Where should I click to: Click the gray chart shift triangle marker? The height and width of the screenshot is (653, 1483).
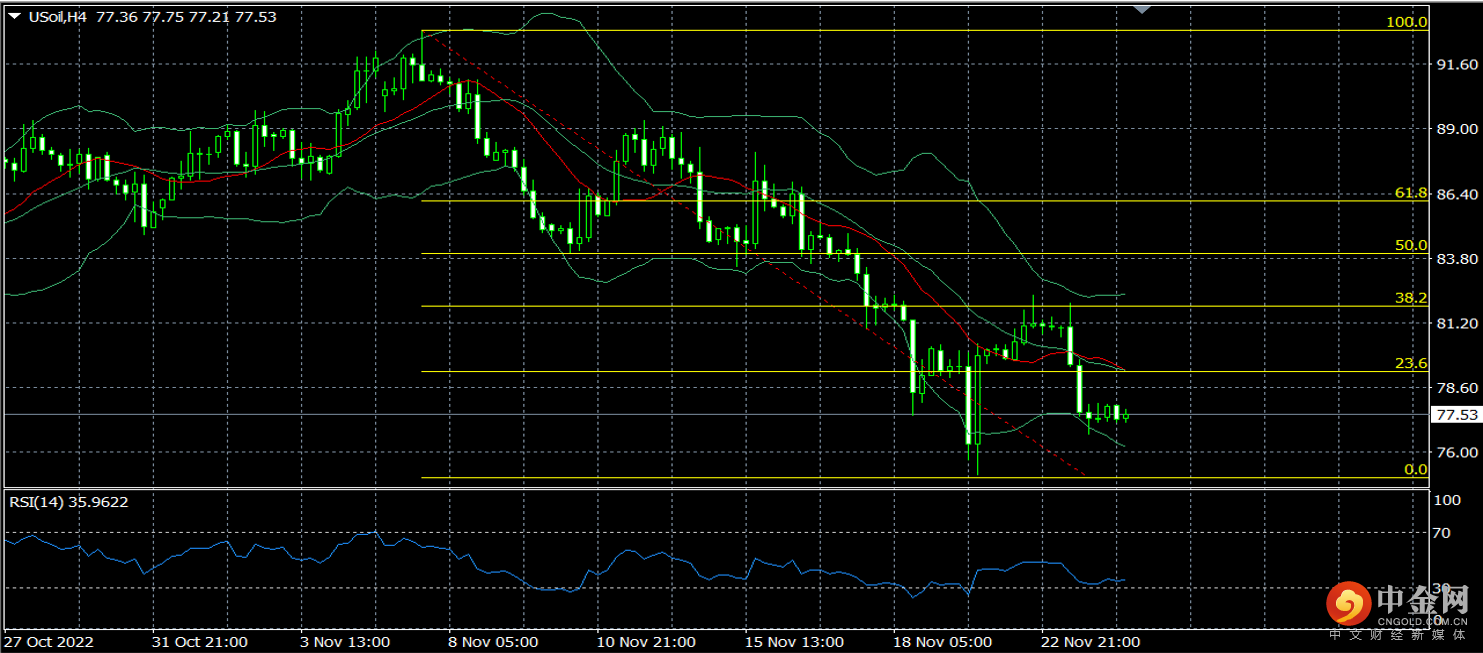click(1142, 9)
